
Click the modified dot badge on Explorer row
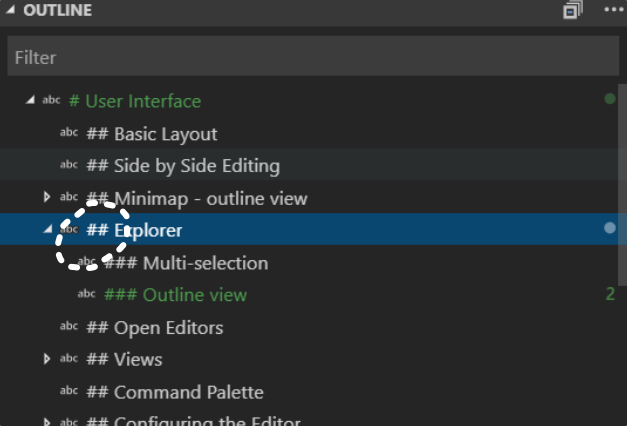tap(610, 228)
